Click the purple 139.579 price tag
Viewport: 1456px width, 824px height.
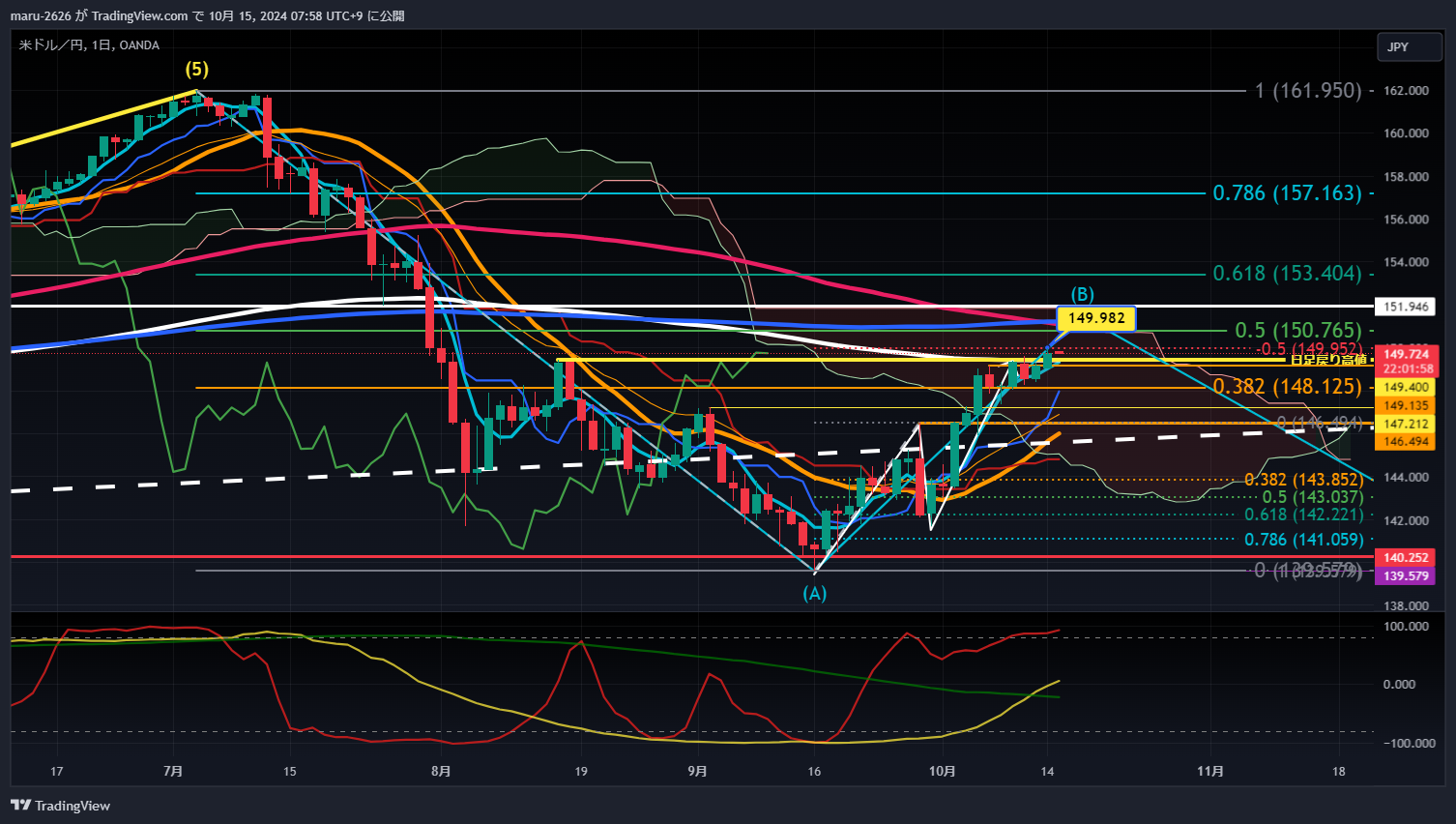point(1406,575)
